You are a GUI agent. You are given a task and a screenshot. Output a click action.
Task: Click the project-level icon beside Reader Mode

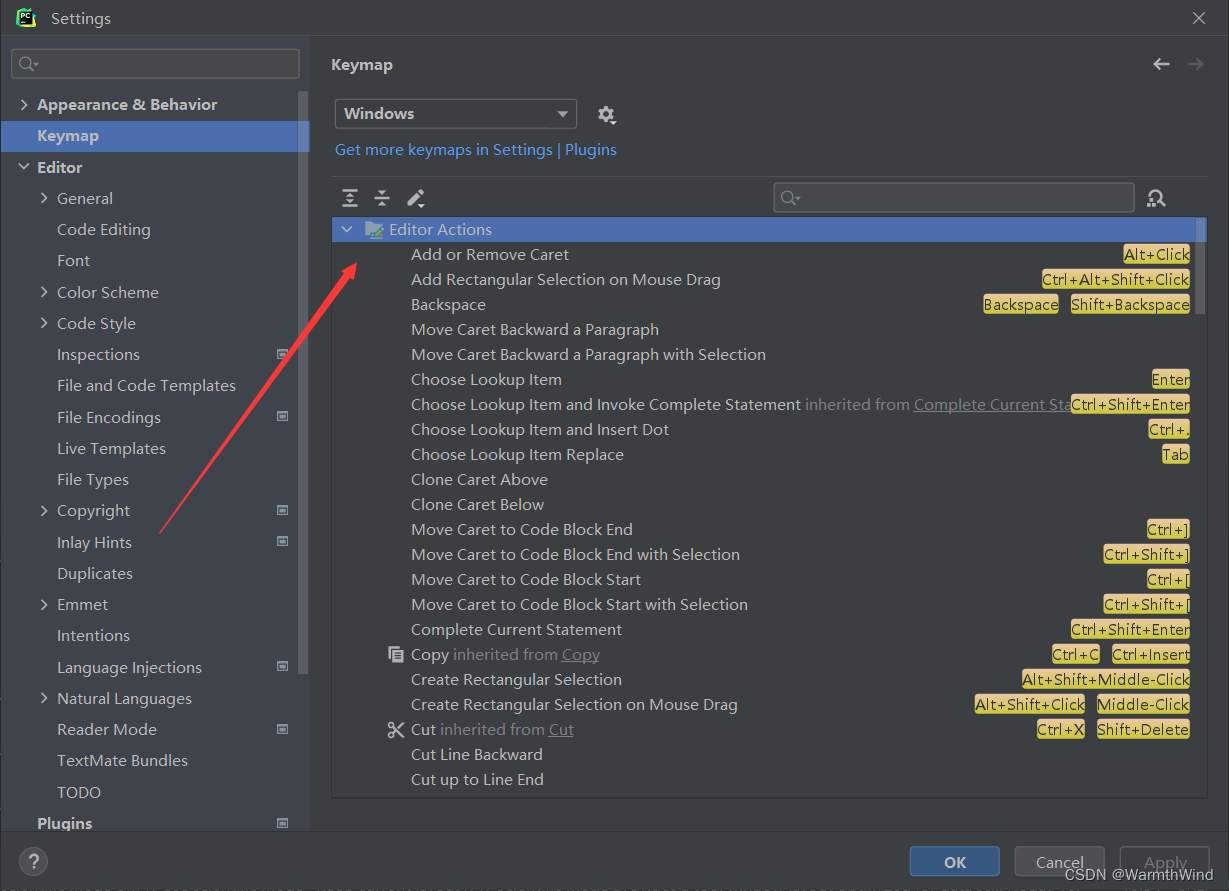282,729
